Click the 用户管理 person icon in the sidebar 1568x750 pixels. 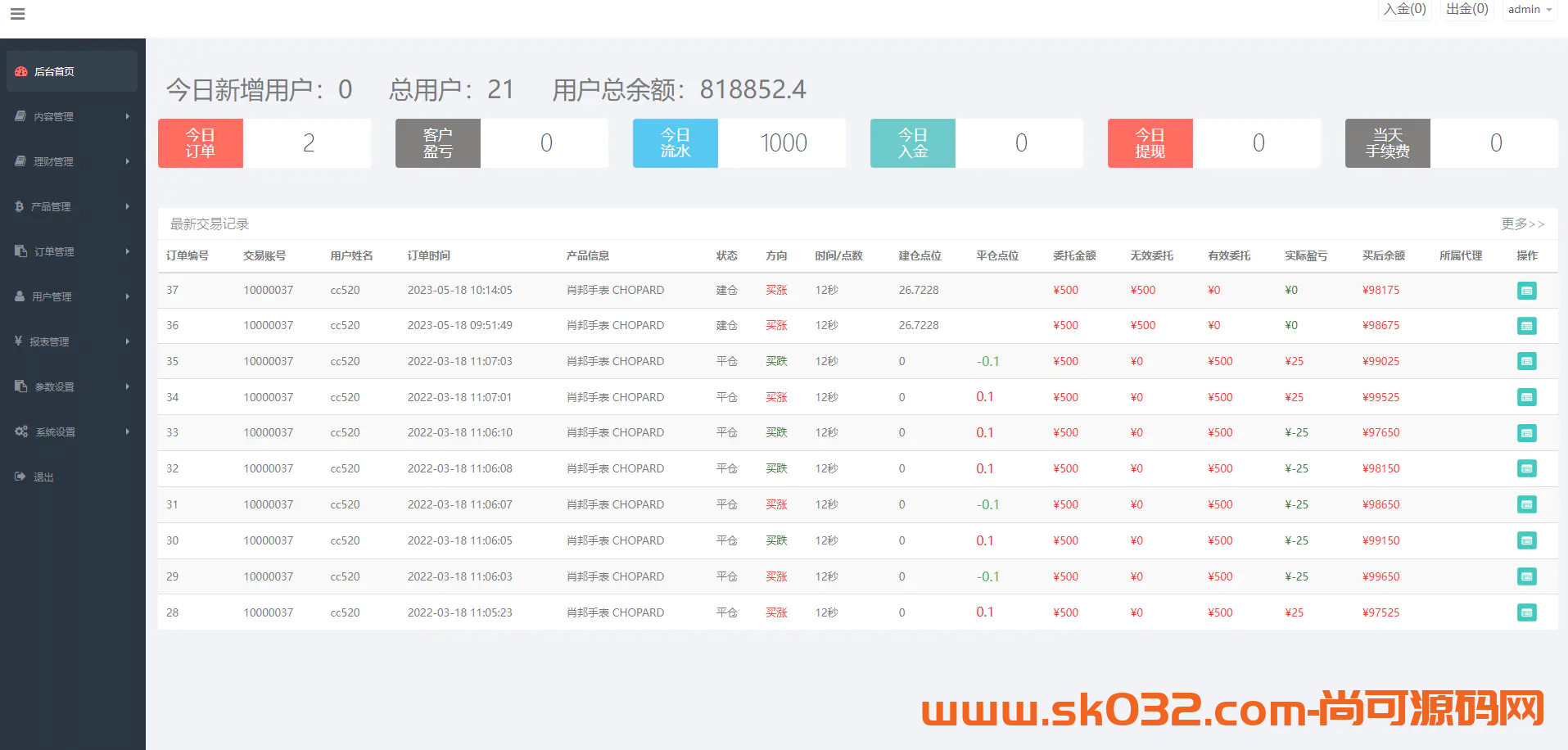(x=20, y=296)
